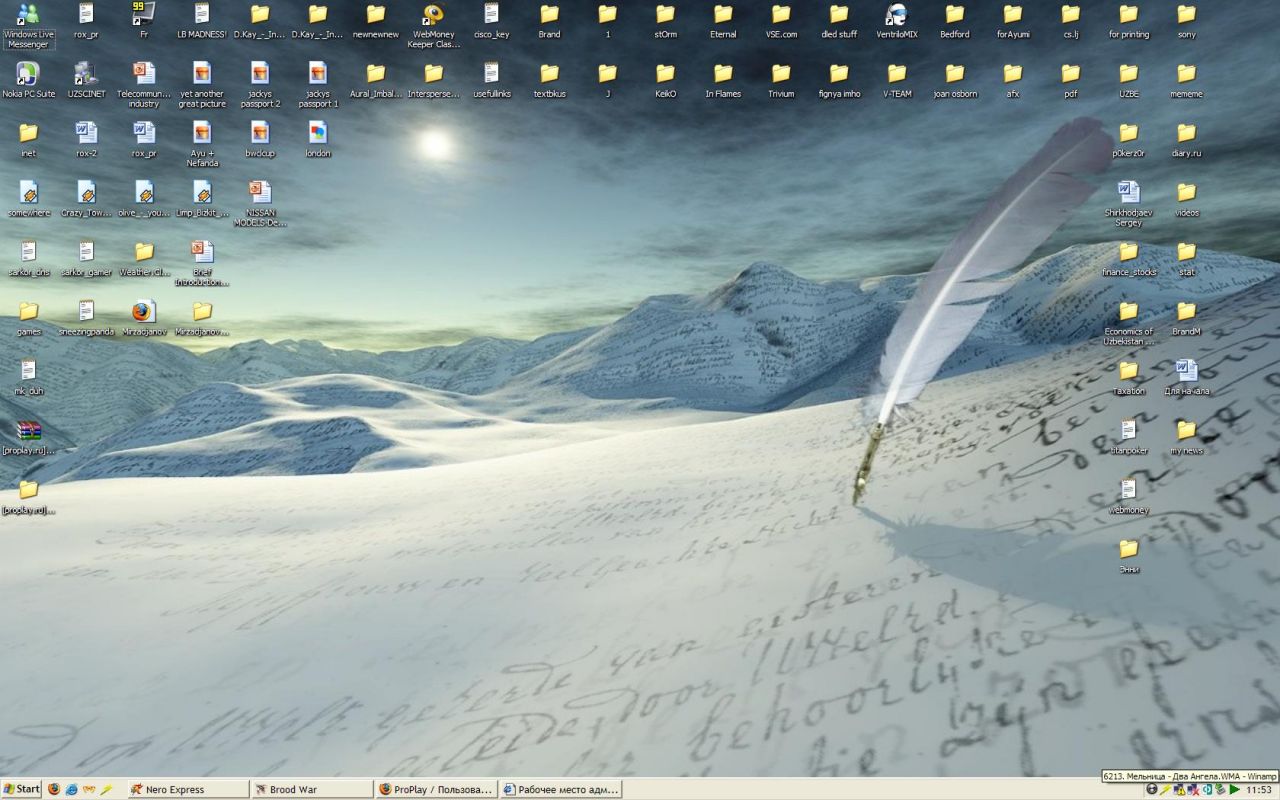1280x800 pixels.
Task: Select the Shirkhodjaev Sergey Word document
Action: pyautogui.click(x=1128, y=192)
